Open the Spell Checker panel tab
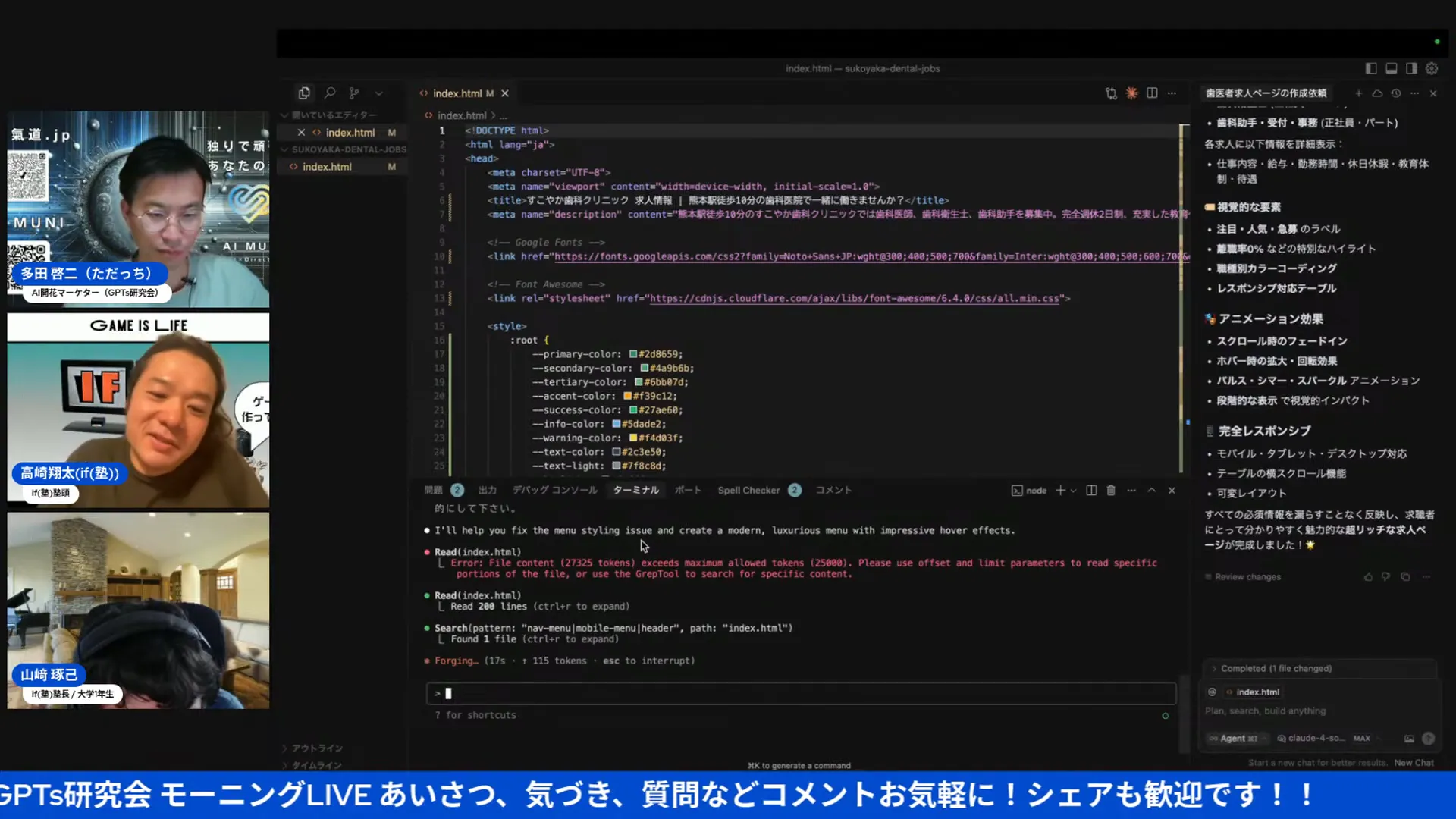The image size is (1456, 819). coord(748,491)
